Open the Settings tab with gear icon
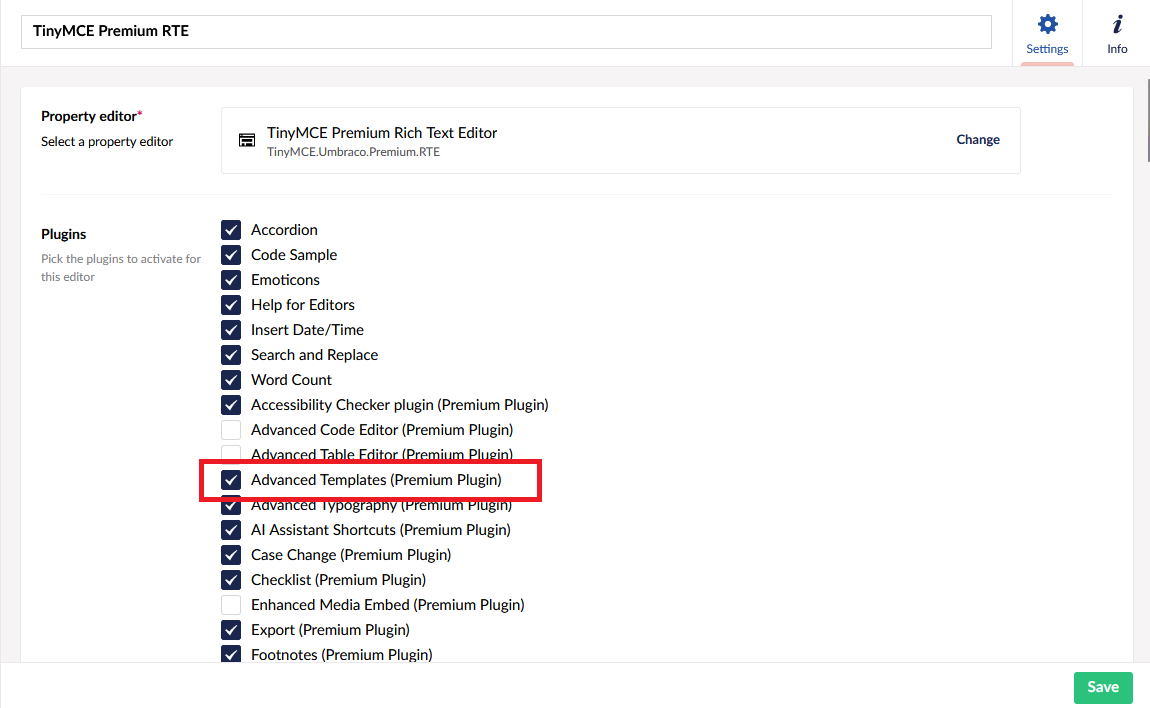1150x708 pixels. (x=1047, y=34)
